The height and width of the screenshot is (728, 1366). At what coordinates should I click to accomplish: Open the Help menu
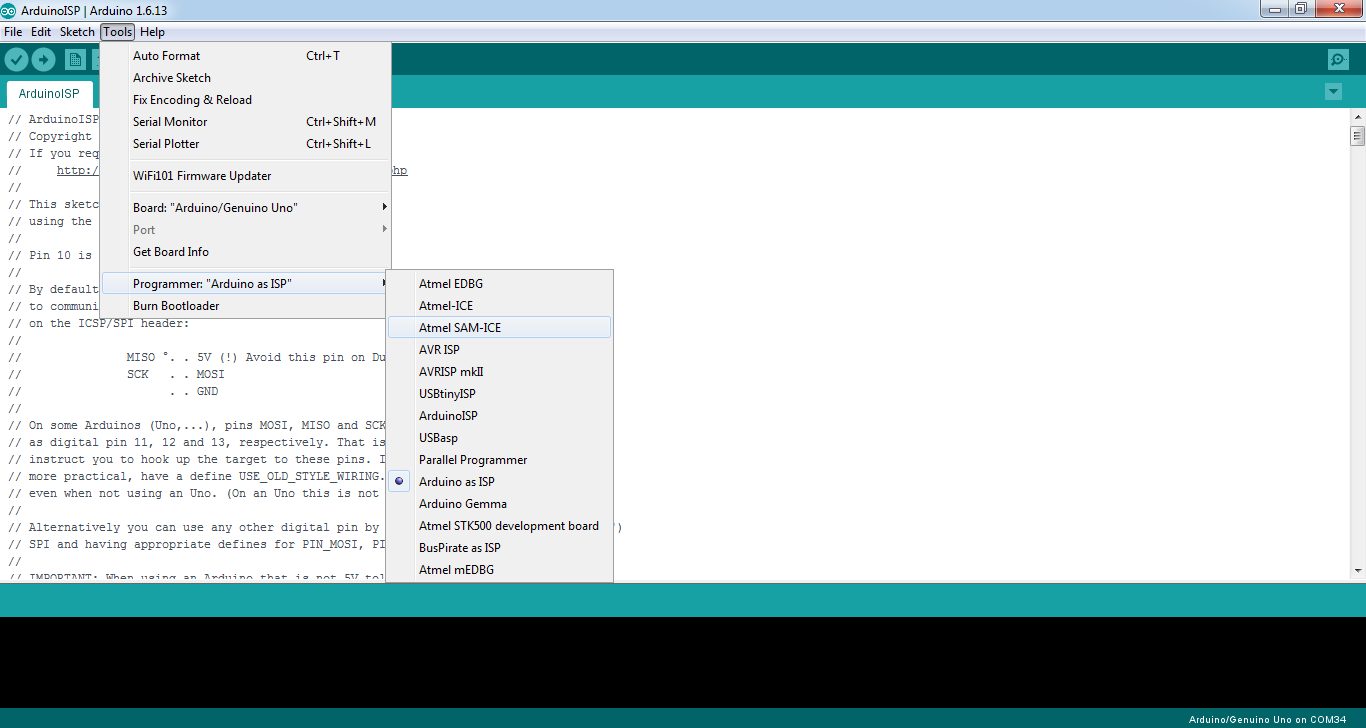(152, 32)
